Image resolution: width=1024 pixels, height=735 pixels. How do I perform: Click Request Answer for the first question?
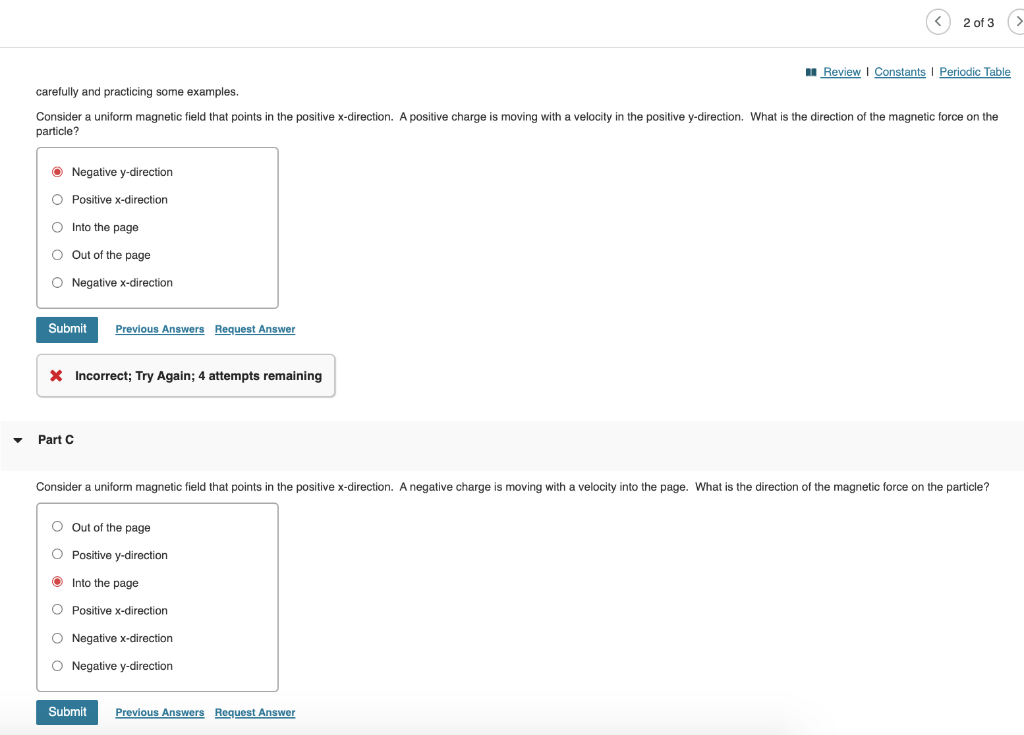(x=255, y=329)
